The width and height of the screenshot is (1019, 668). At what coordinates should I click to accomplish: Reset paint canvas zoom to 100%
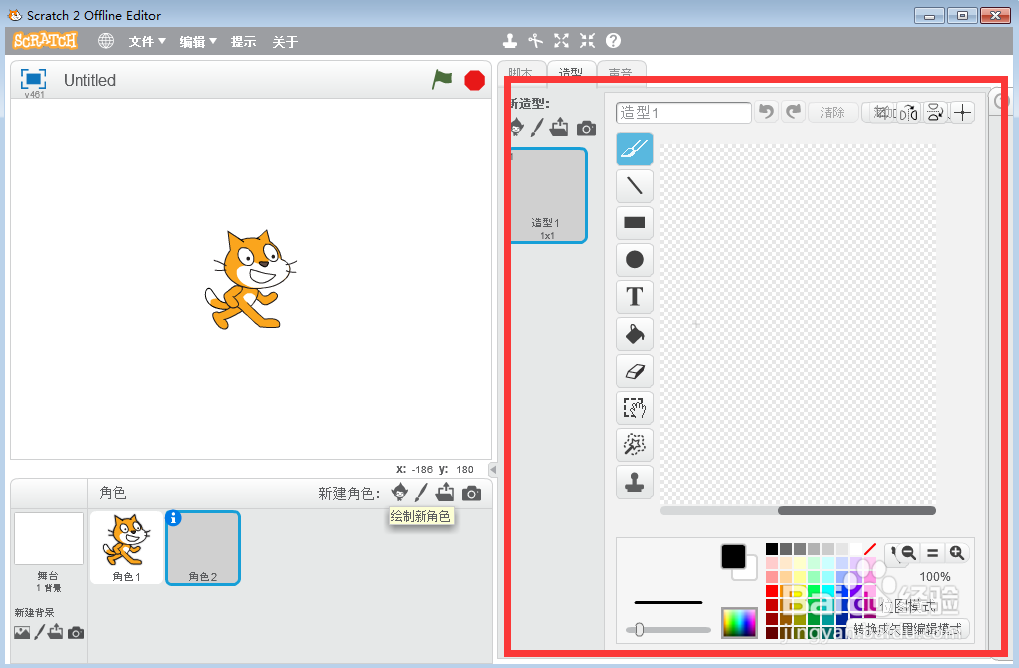point(933,553)
